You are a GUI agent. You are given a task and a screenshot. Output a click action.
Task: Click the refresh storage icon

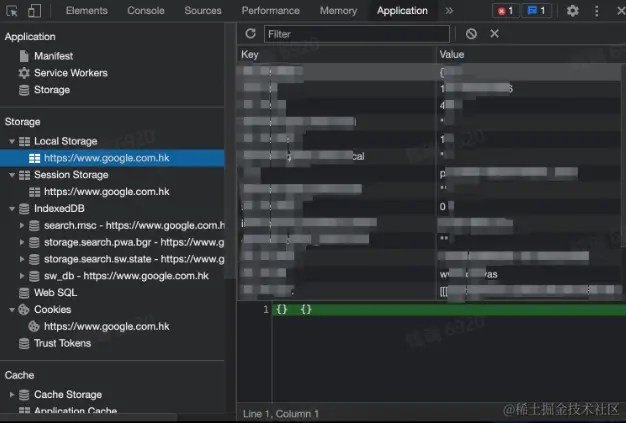(250, 34)
